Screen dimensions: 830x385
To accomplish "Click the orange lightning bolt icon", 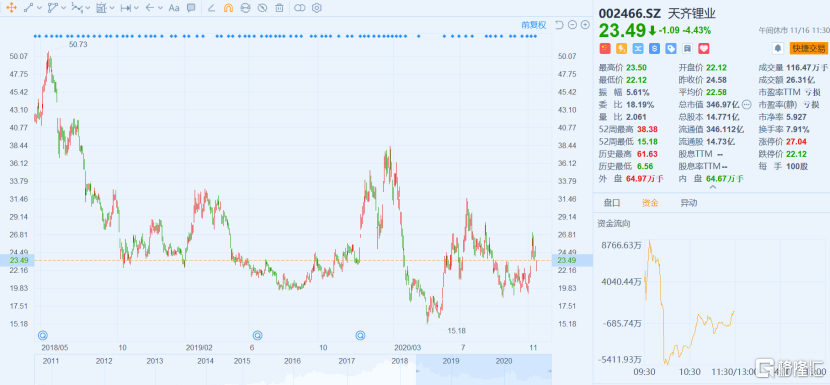I will coord(621,48).
